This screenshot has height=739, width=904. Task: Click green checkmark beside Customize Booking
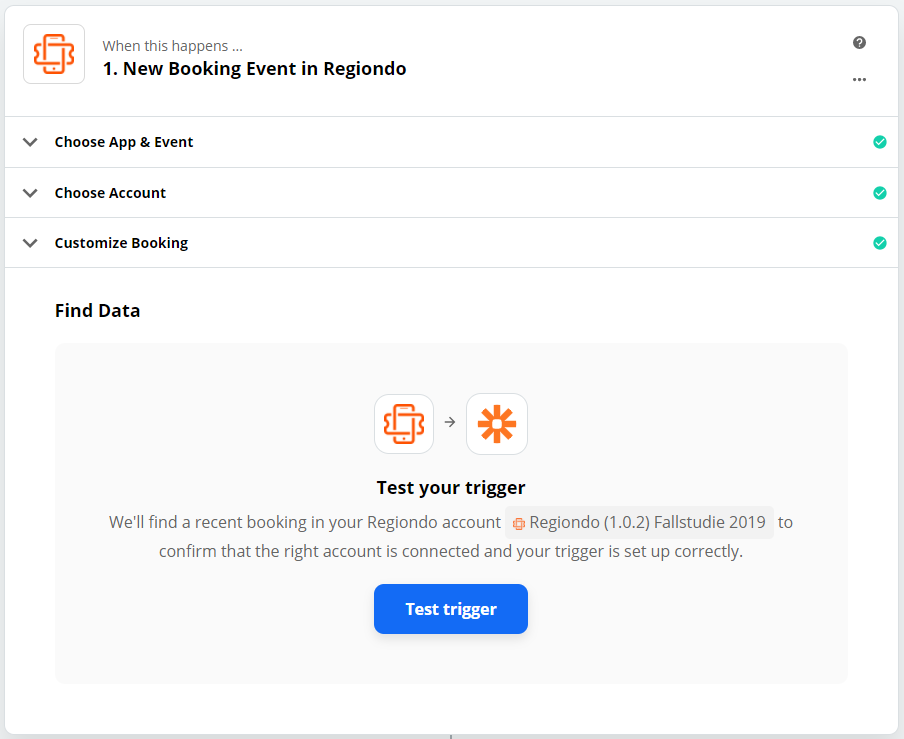(879, 243)
